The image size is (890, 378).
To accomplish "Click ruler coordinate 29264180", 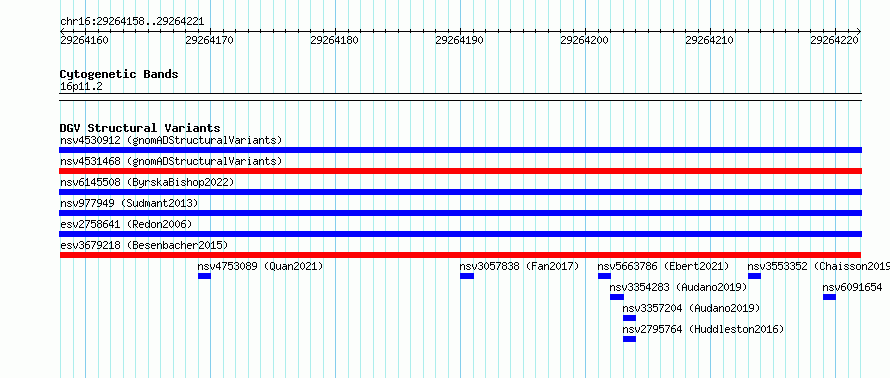I will (x=334, y=41).
